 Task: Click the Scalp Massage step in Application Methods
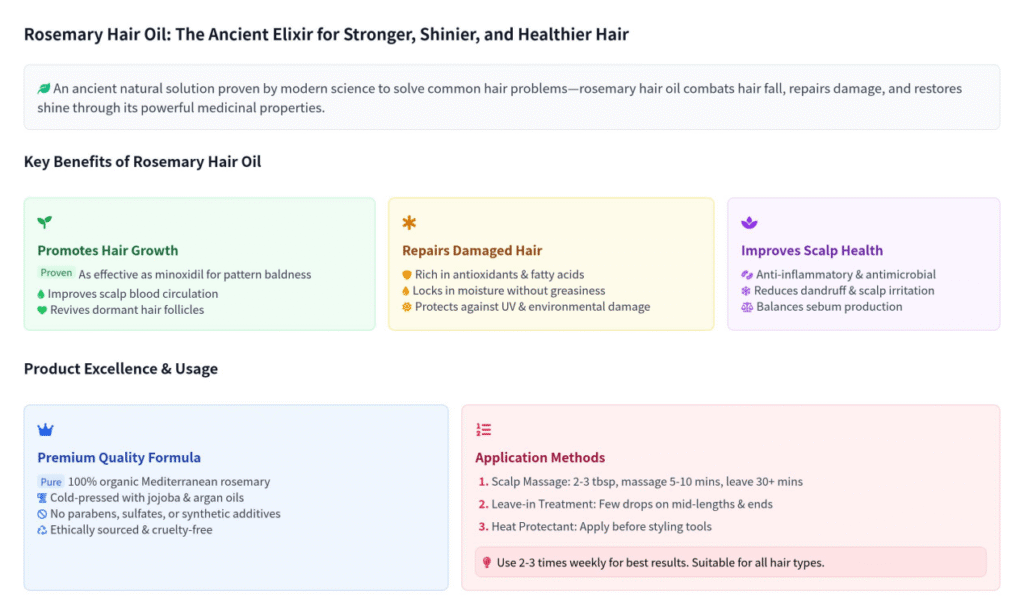pyautogui.click(x=646, y=482)
